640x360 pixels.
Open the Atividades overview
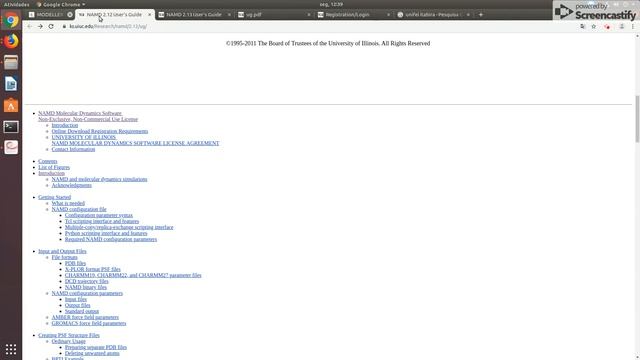(16, 4)
